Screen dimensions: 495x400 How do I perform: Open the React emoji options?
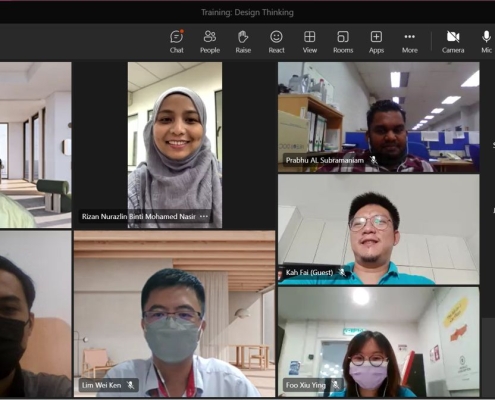[x=276, y=42]
